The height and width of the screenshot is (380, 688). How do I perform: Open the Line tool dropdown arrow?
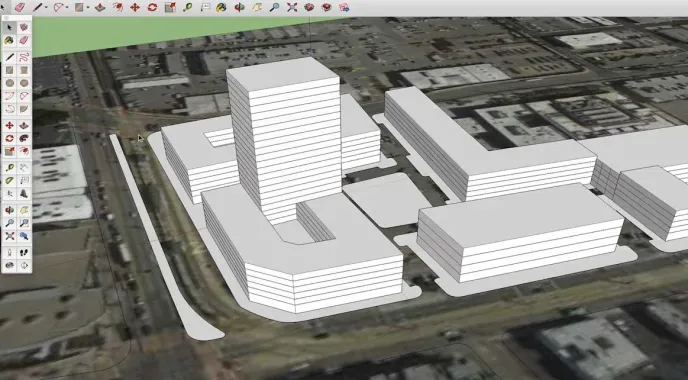(46, 7)
